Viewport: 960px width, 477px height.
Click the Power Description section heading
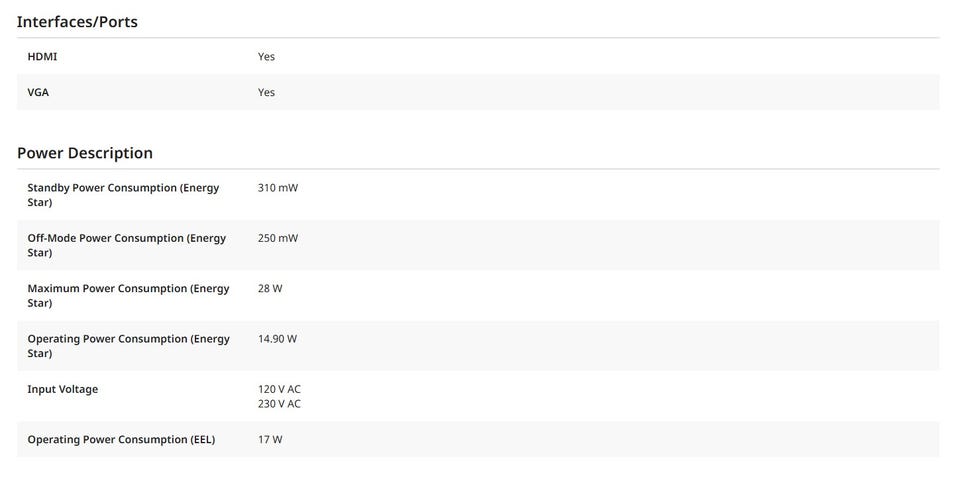click(85, 153)
